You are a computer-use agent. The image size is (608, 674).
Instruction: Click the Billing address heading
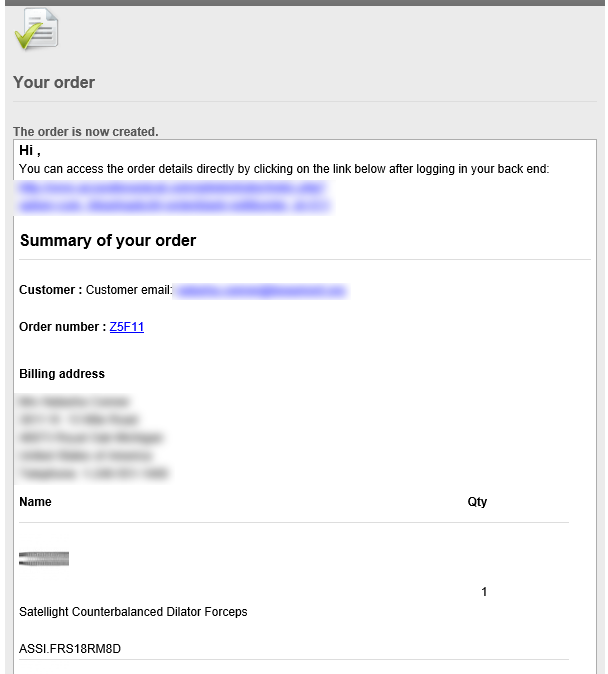[x=62, y=374]
